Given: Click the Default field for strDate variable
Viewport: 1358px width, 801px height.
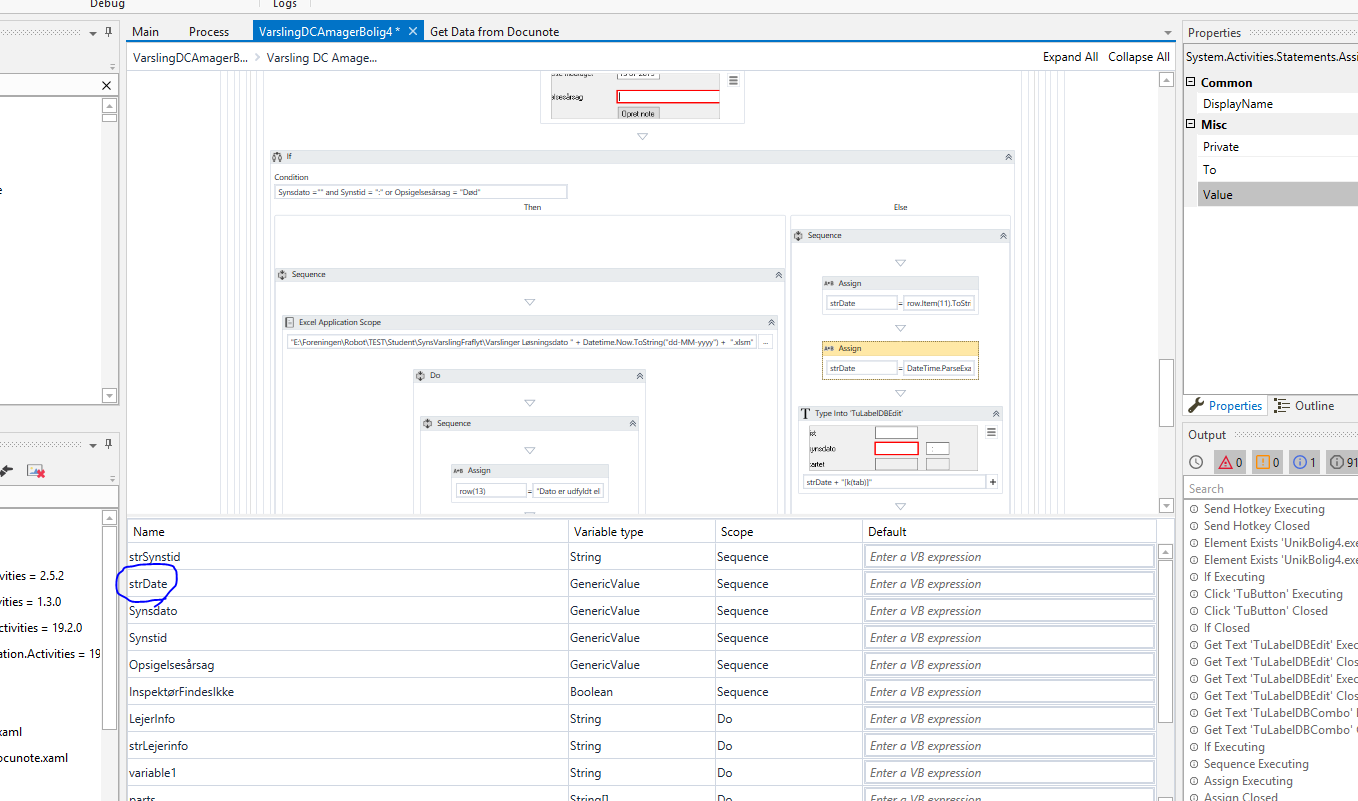Looking at the screenshot, I should coord(1009,584).
